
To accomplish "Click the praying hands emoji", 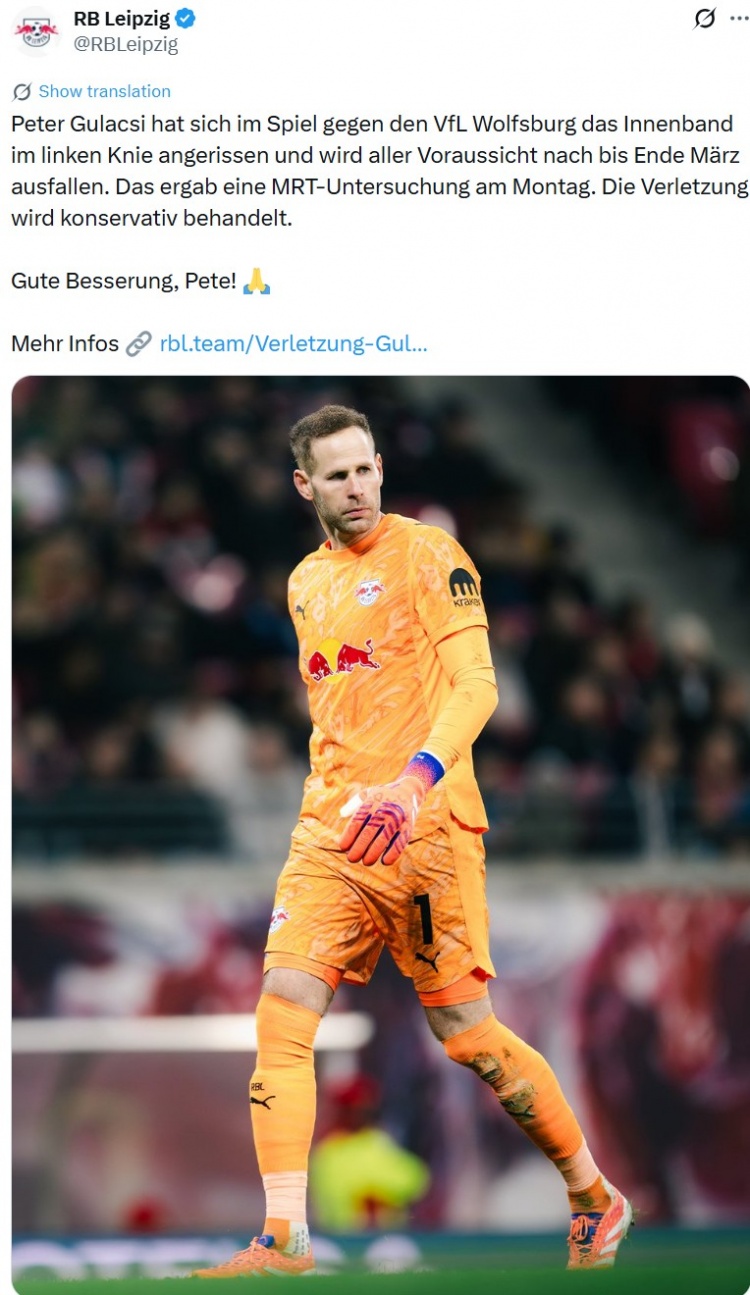I will coord(256,281).
